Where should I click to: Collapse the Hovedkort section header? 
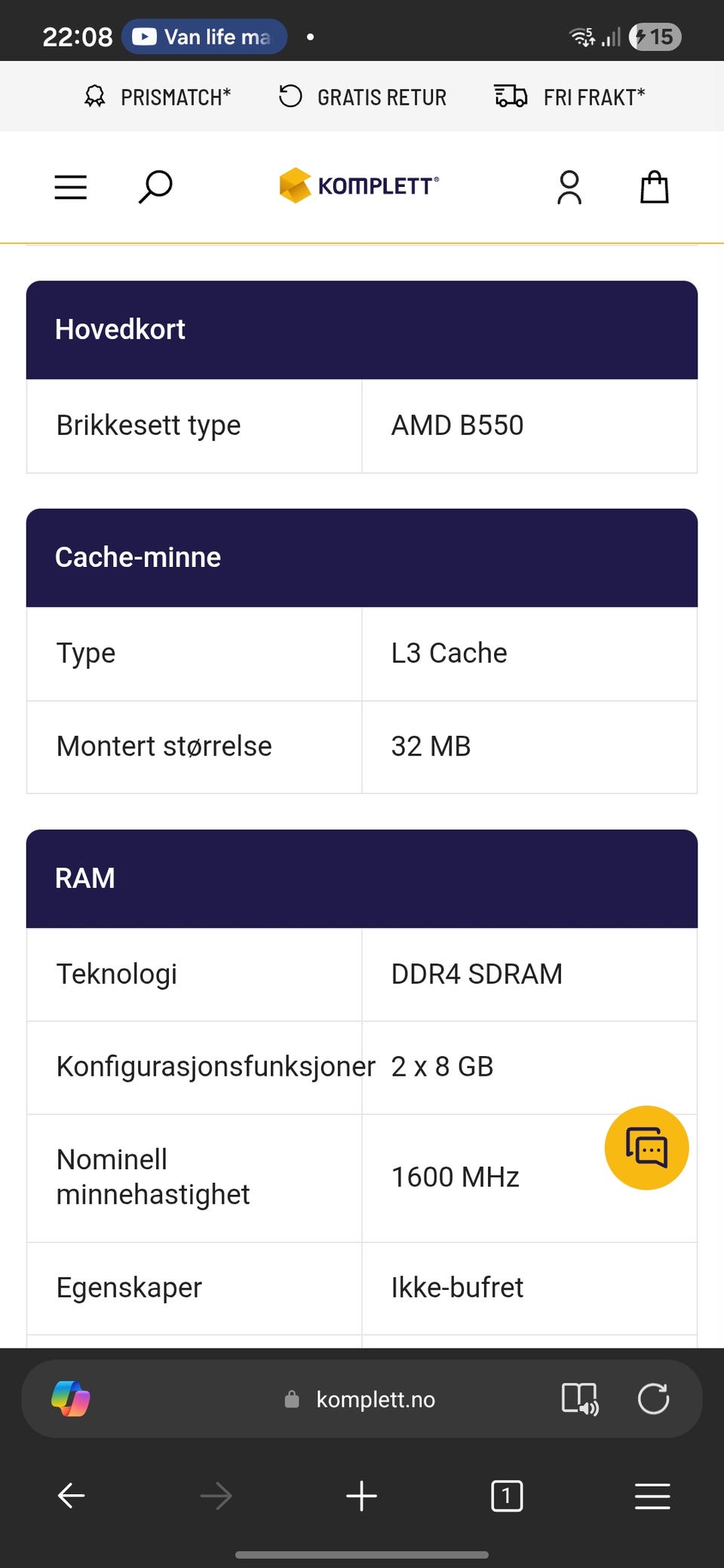click(362, 329)
